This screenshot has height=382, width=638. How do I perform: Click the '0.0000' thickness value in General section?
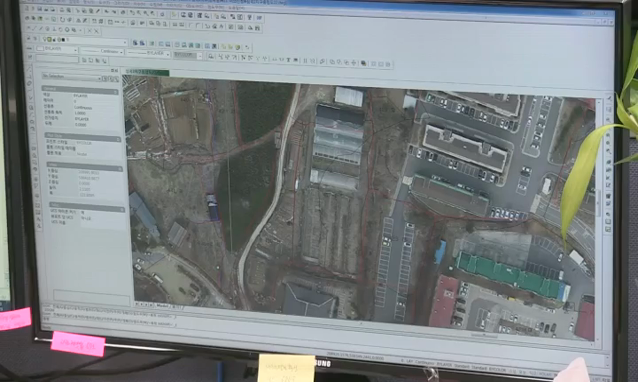click(x=80, y=125)
